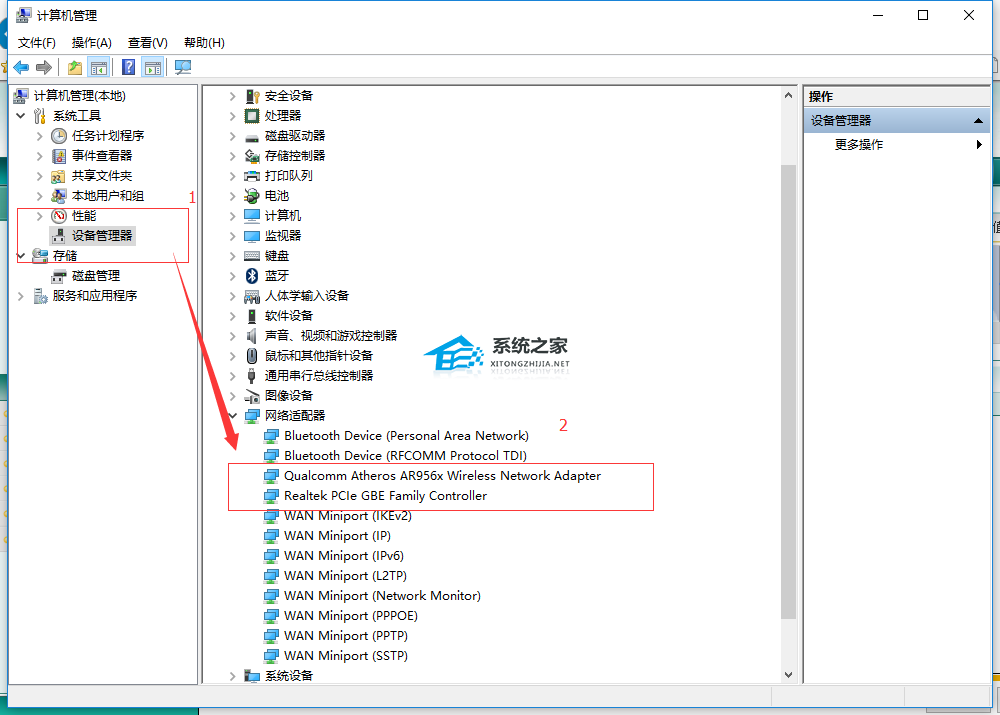The image size is (1000, 715).
Task: Select Storage (存储) tree item
Action: 64,256
